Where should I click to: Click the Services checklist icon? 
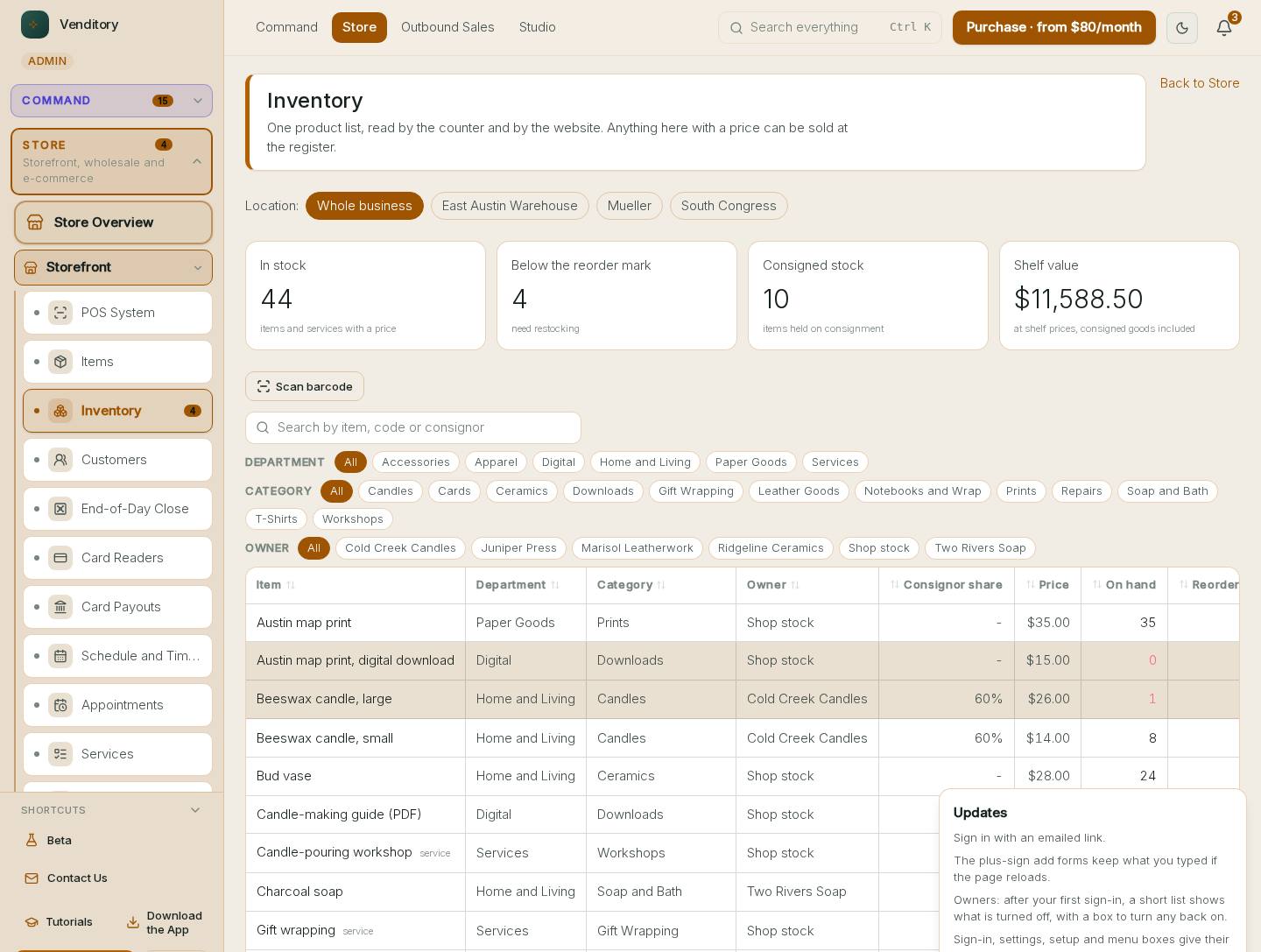[60, 754]
